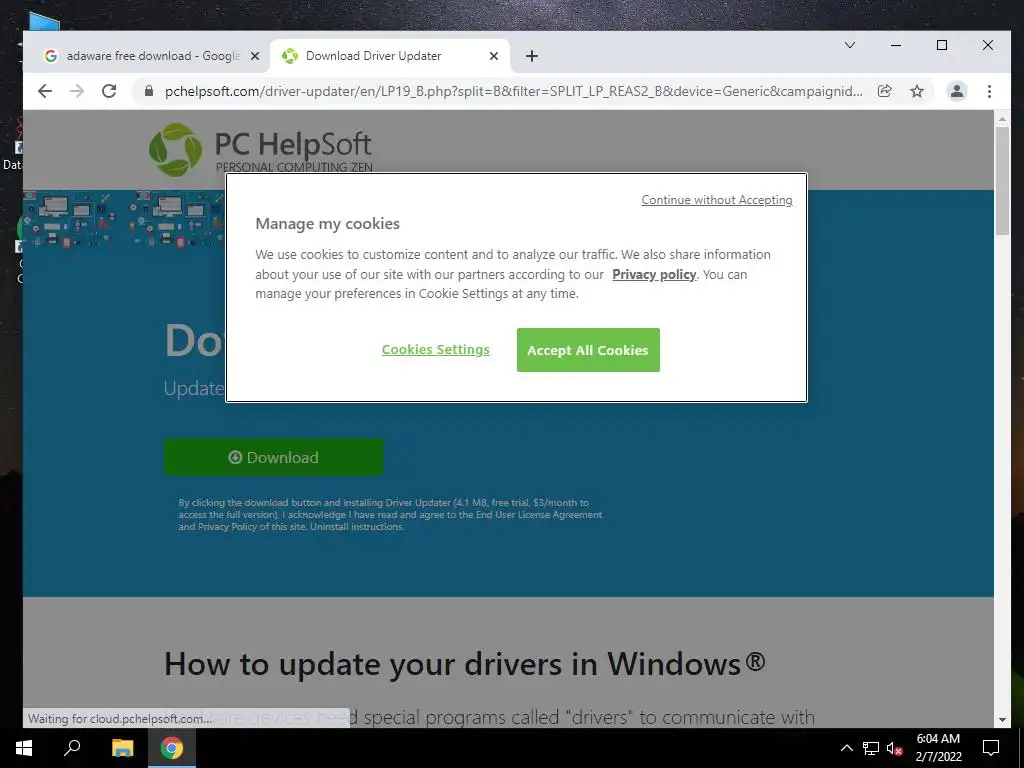The image size is (1024, 768).
Task: Open Windows taskbar search
Action: [72, 748]
